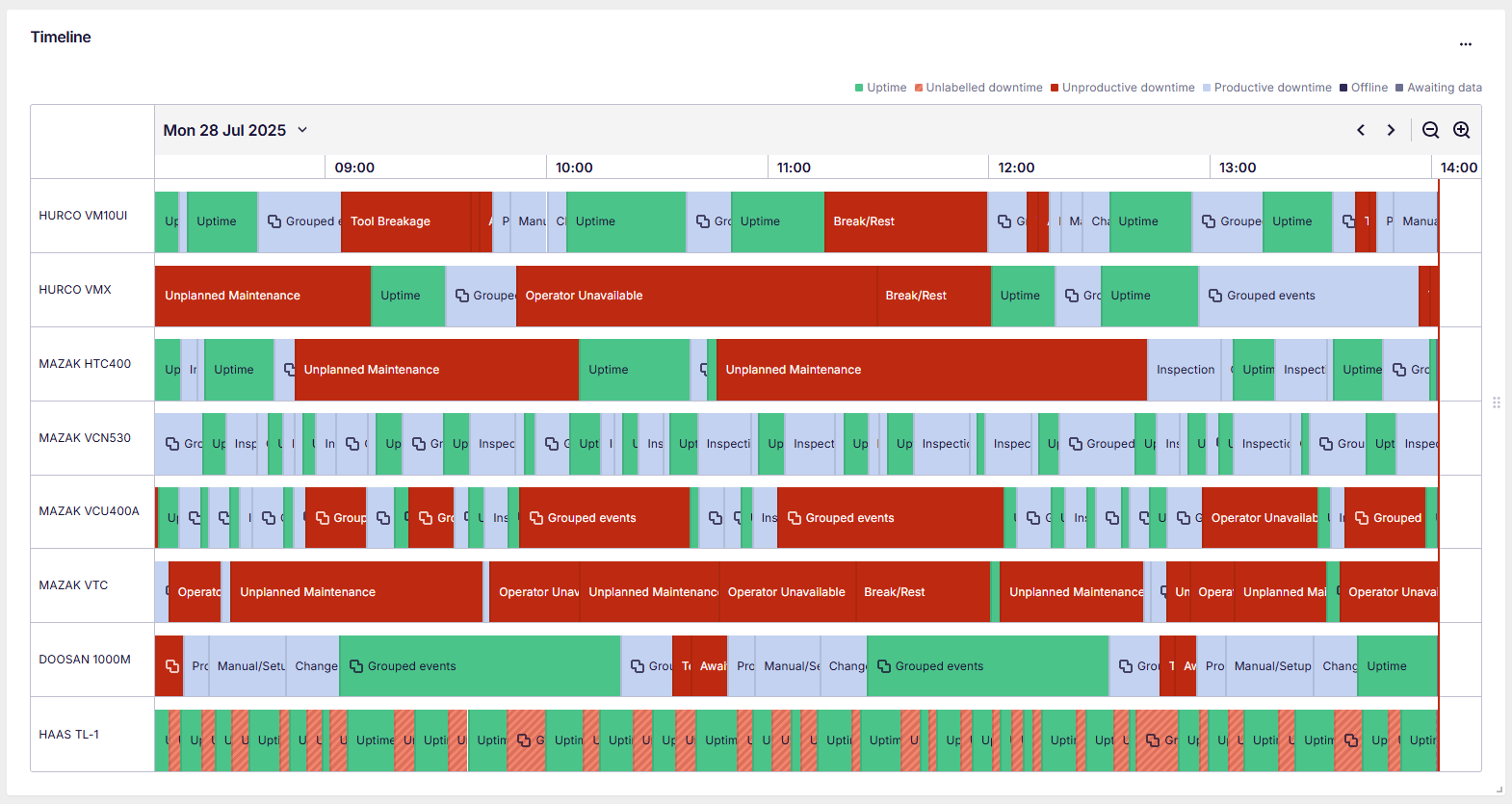Toggle Awaiting data legend entry

tap(1439, 88)
